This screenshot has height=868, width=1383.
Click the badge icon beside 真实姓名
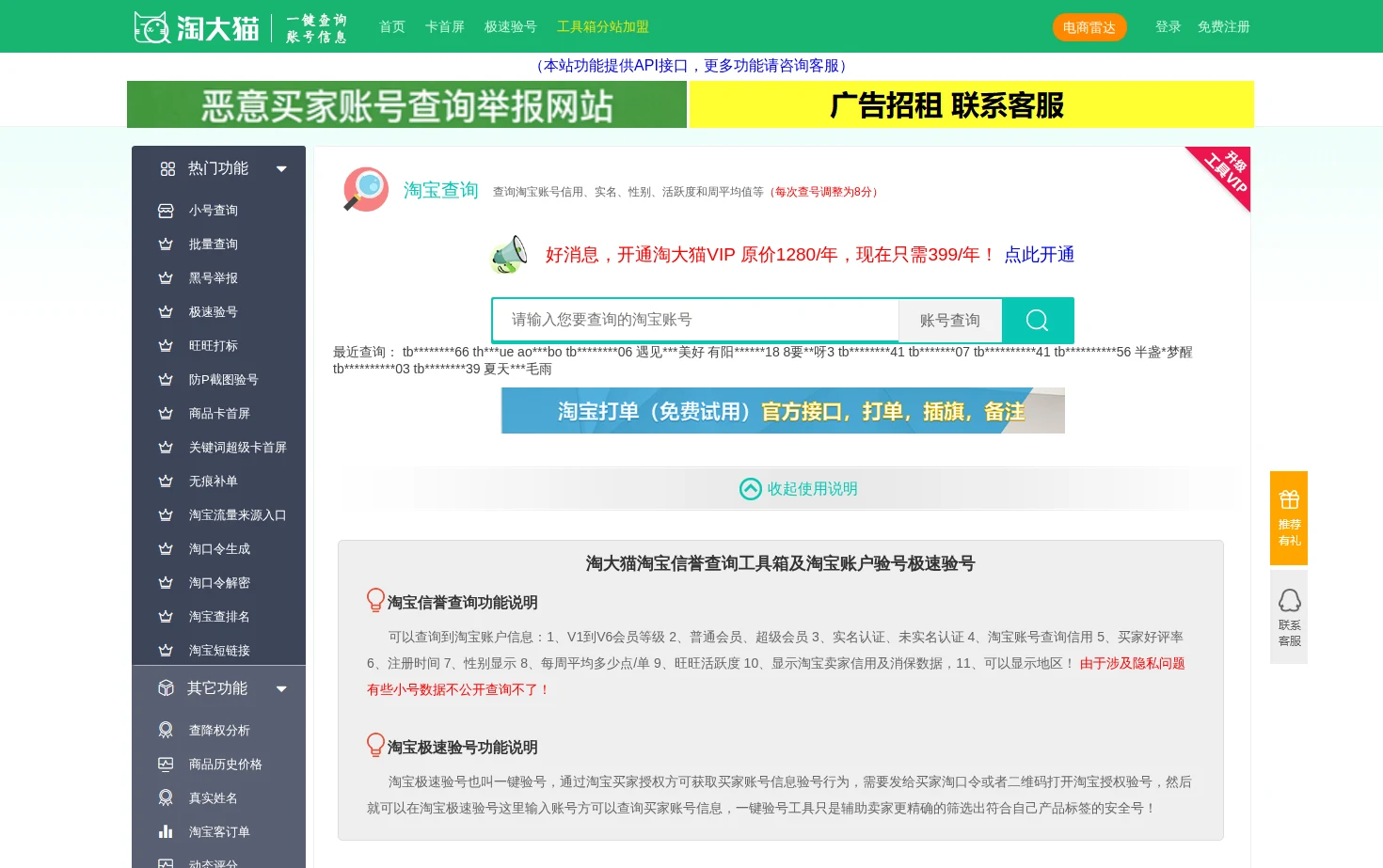coord(166,797)
